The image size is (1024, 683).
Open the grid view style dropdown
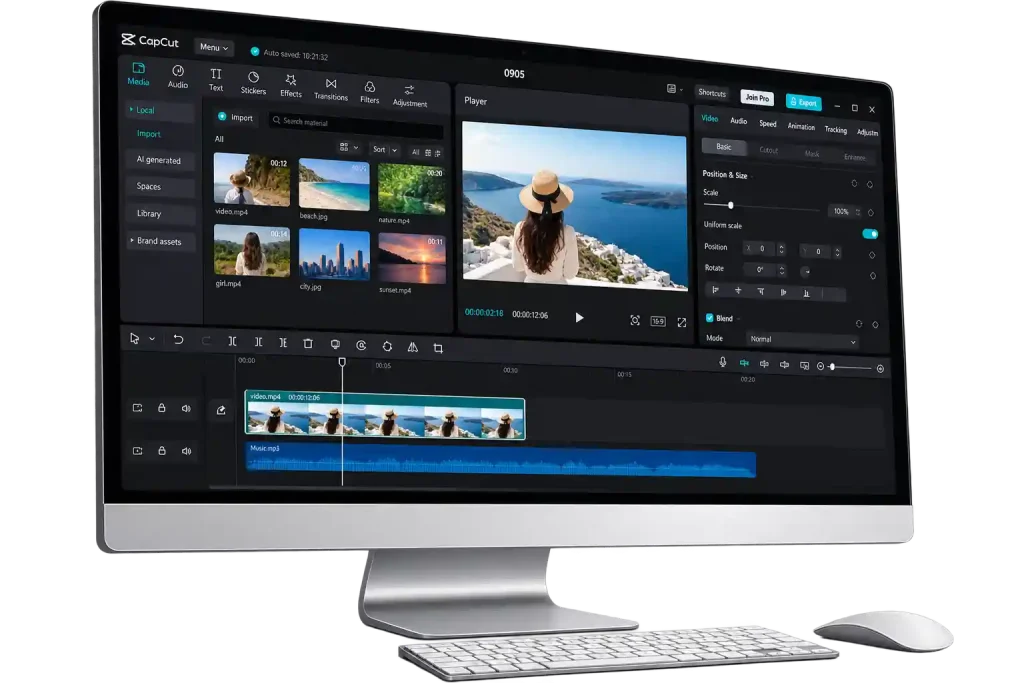(349, 147)
